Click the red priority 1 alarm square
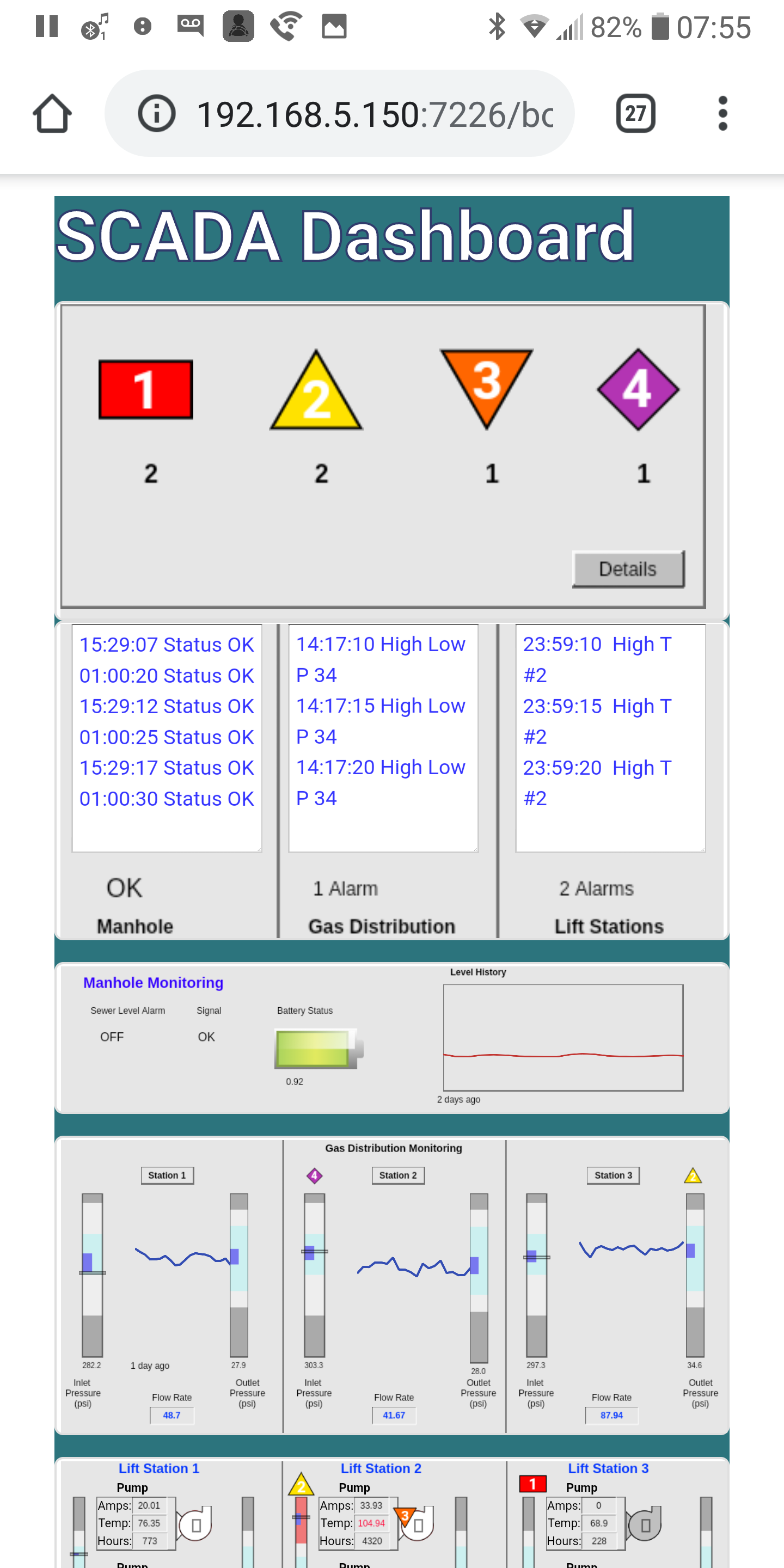 click(145, 390)
